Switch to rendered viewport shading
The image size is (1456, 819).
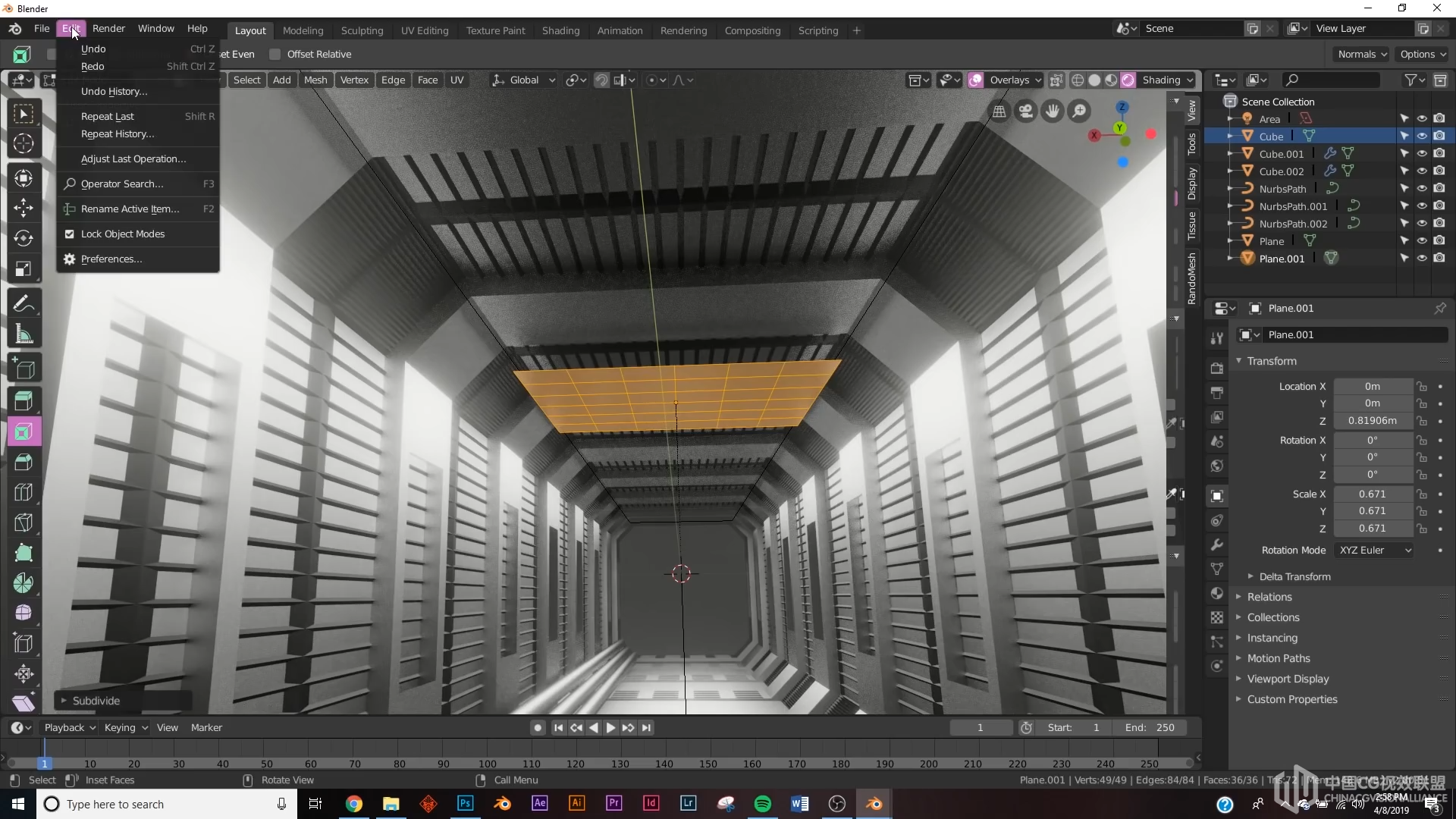click(x=1128, y=80)
